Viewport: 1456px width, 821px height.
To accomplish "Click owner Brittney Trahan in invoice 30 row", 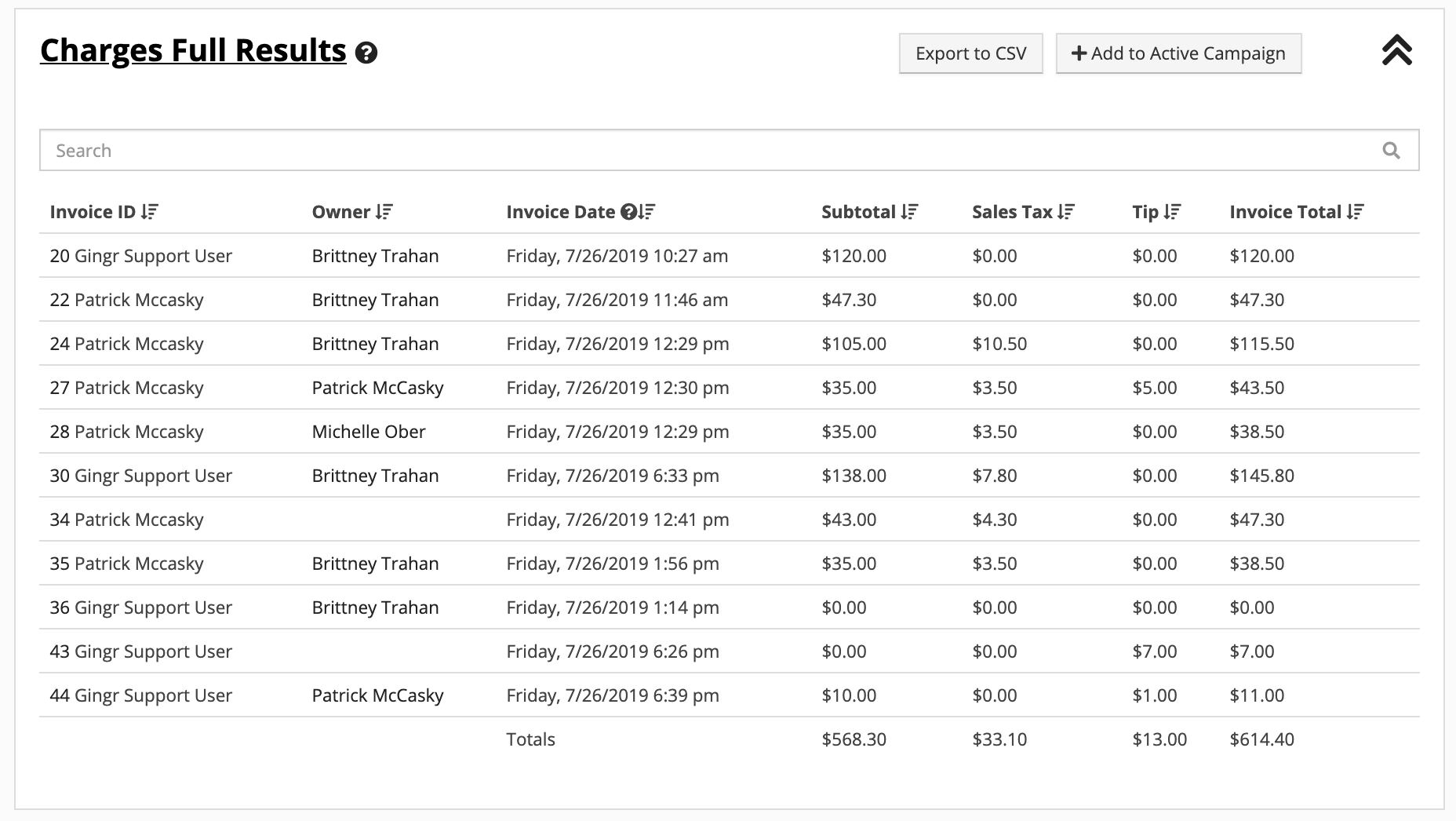I will 375,476.
